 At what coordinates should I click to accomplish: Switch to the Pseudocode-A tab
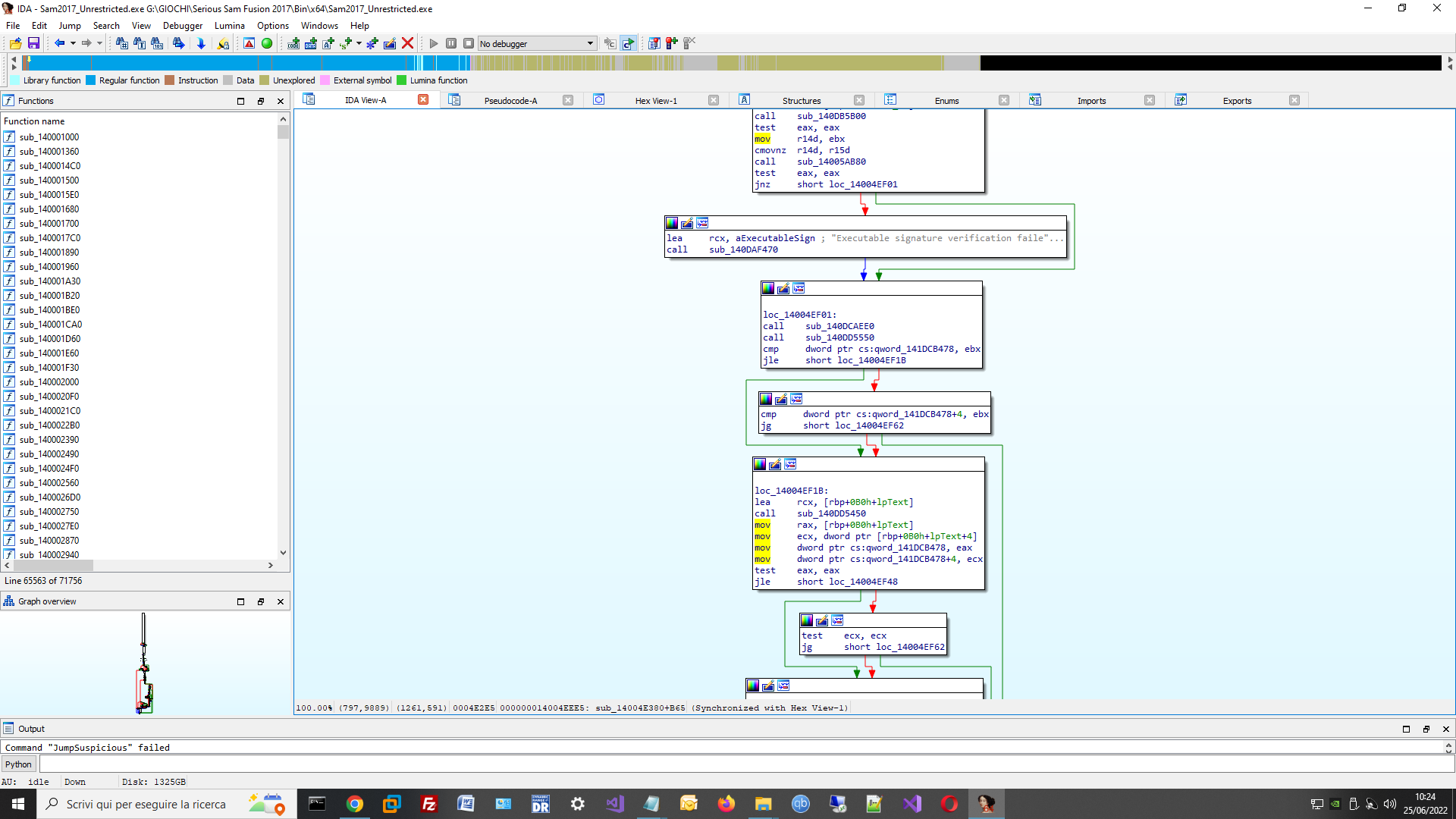tap(510, 100)
